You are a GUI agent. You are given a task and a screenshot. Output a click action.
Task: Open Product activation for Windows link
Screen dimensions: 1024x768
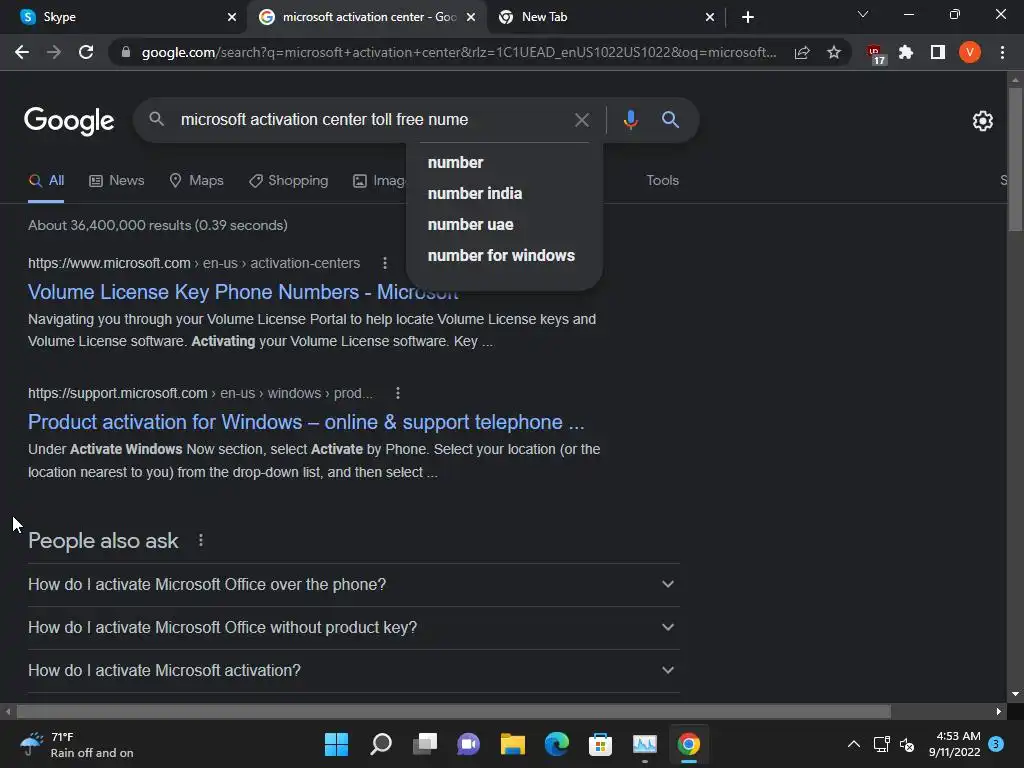[306, 423]
